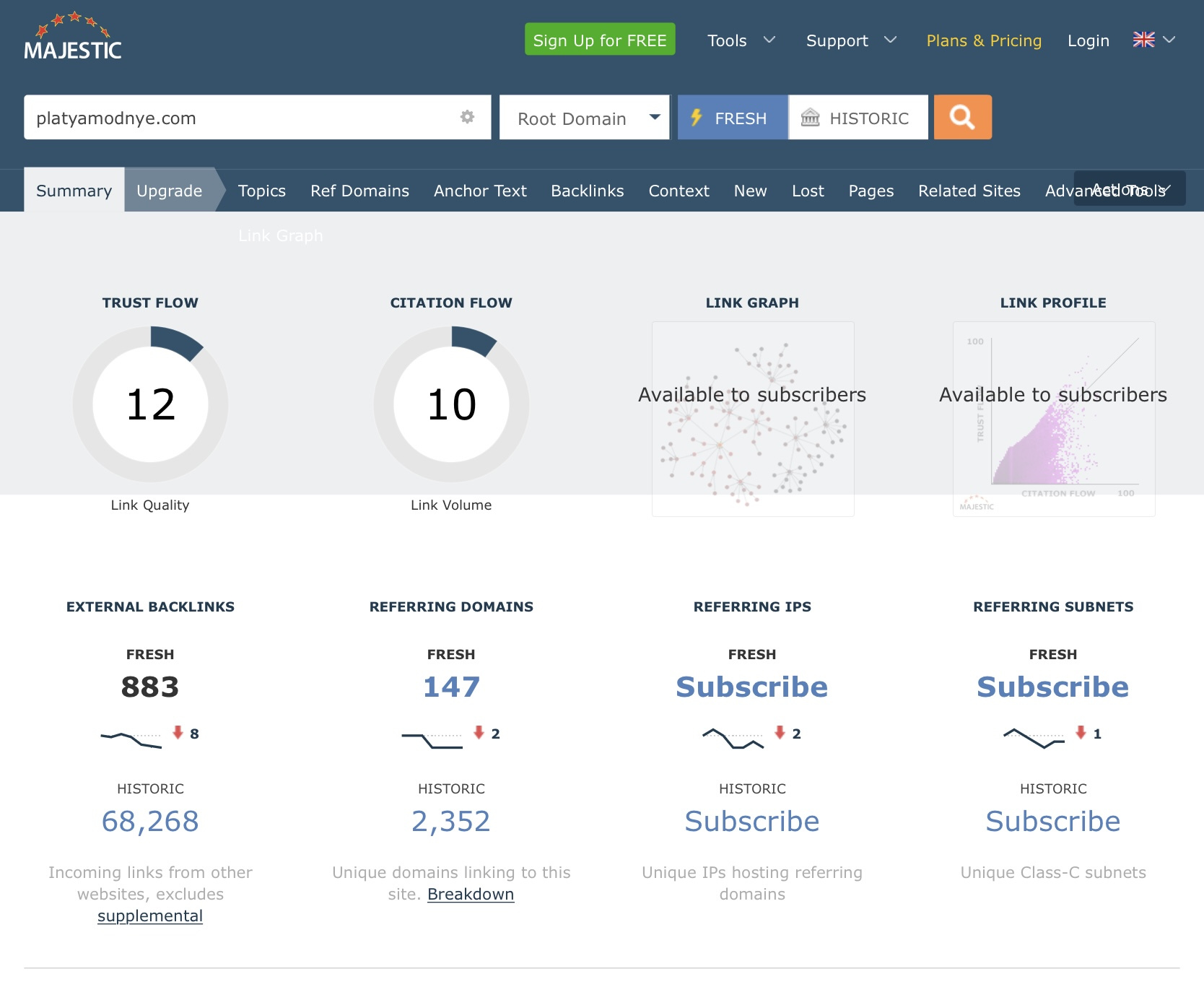This screenshot has width=1204, height=987.
Task: Open the search settings gear icon
Action: tap(468, 117)
